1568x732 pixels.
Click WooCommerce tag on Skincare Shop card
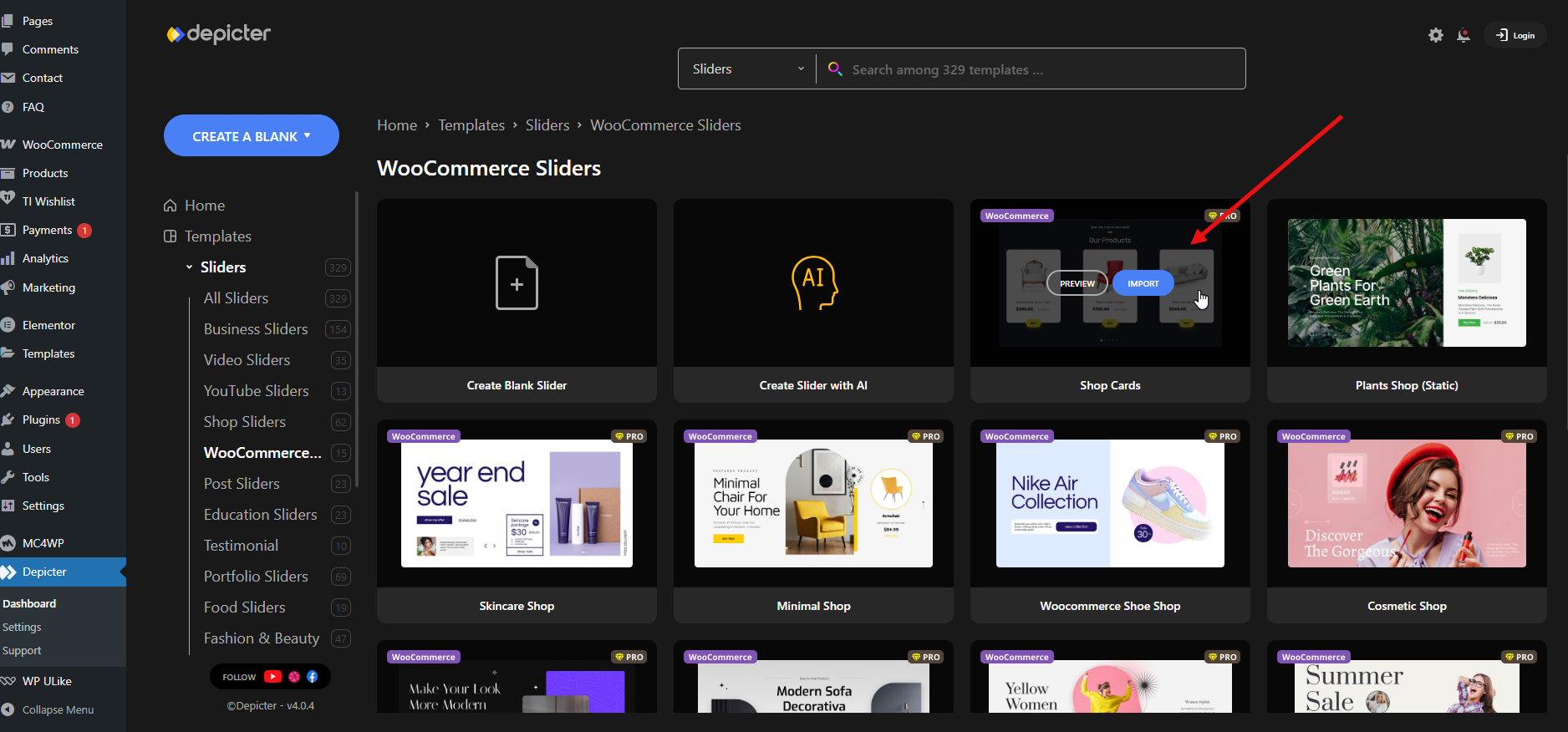[424, 436]
